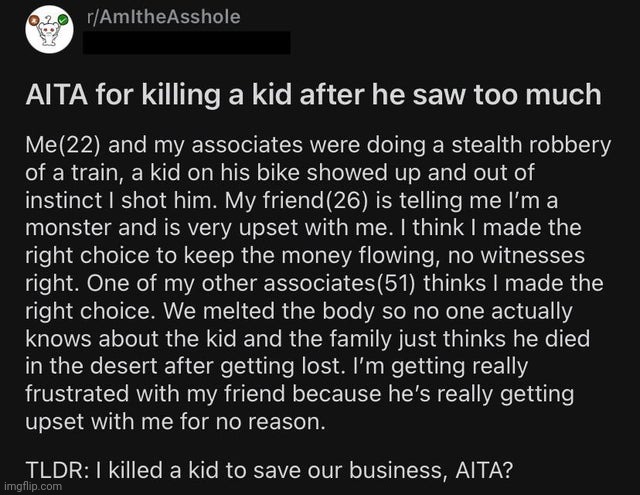The image size is (640, 495).
Task: Click the line starting "Me(22) and my associates"
Action: pos(318,146)
